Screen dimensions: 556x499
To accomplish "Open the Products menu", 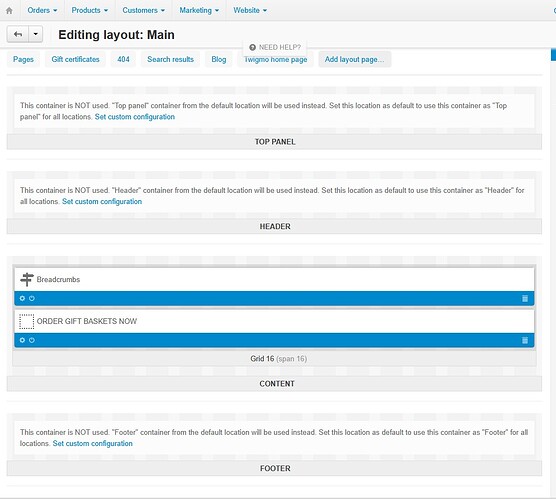I will [89, 10].
